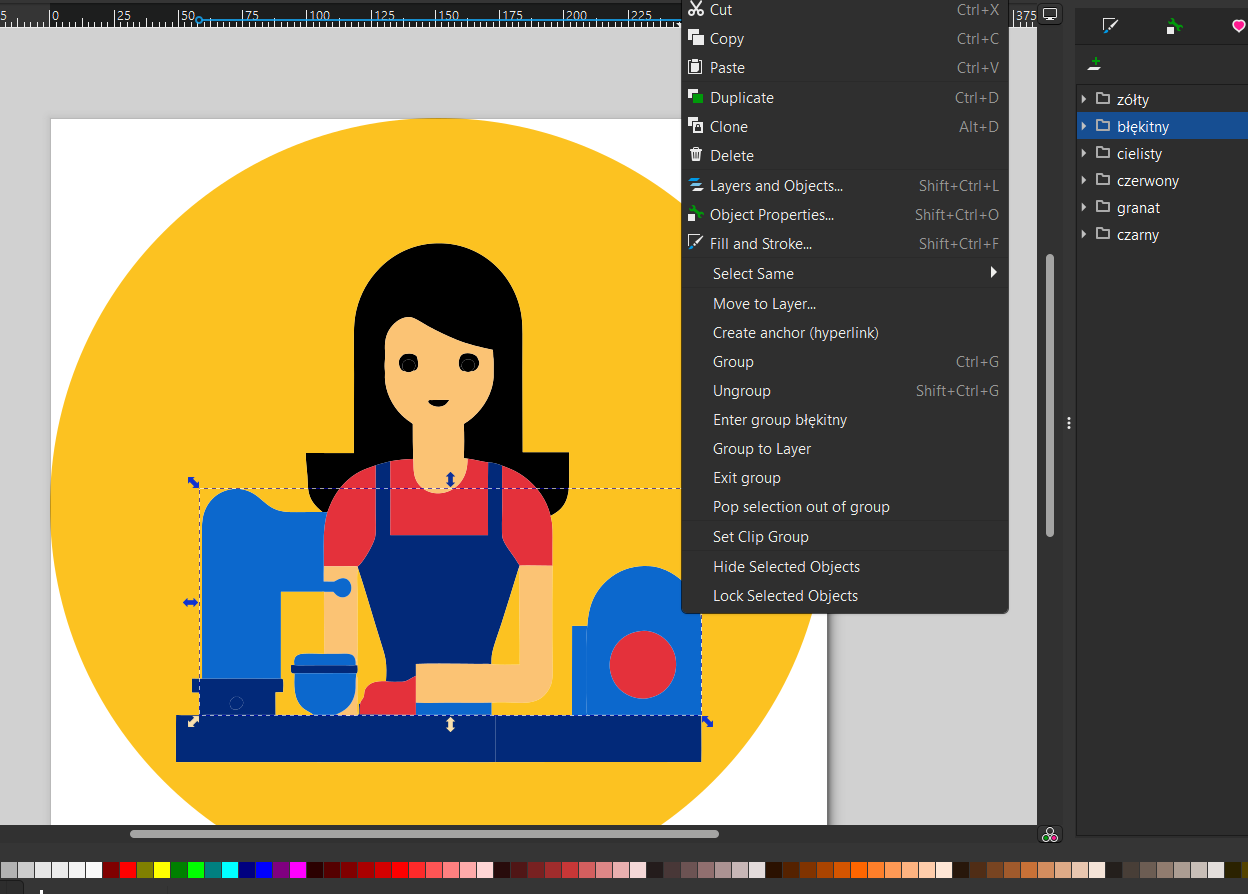Screen dimensions: 1248x894
Task: Choose Copy from the context menu
Action: [845, 39]
